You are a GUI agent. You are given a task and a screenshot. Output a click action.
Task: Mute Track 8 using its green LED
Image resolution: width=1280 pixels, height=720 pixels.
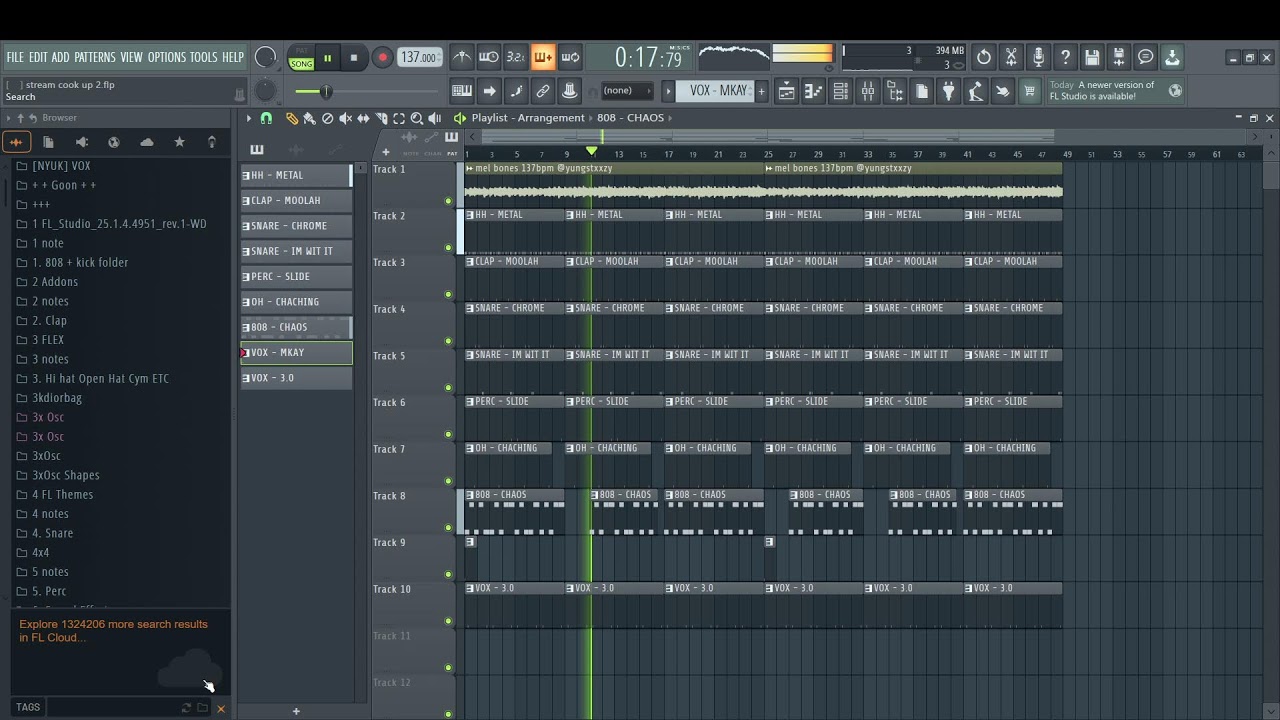448,528
